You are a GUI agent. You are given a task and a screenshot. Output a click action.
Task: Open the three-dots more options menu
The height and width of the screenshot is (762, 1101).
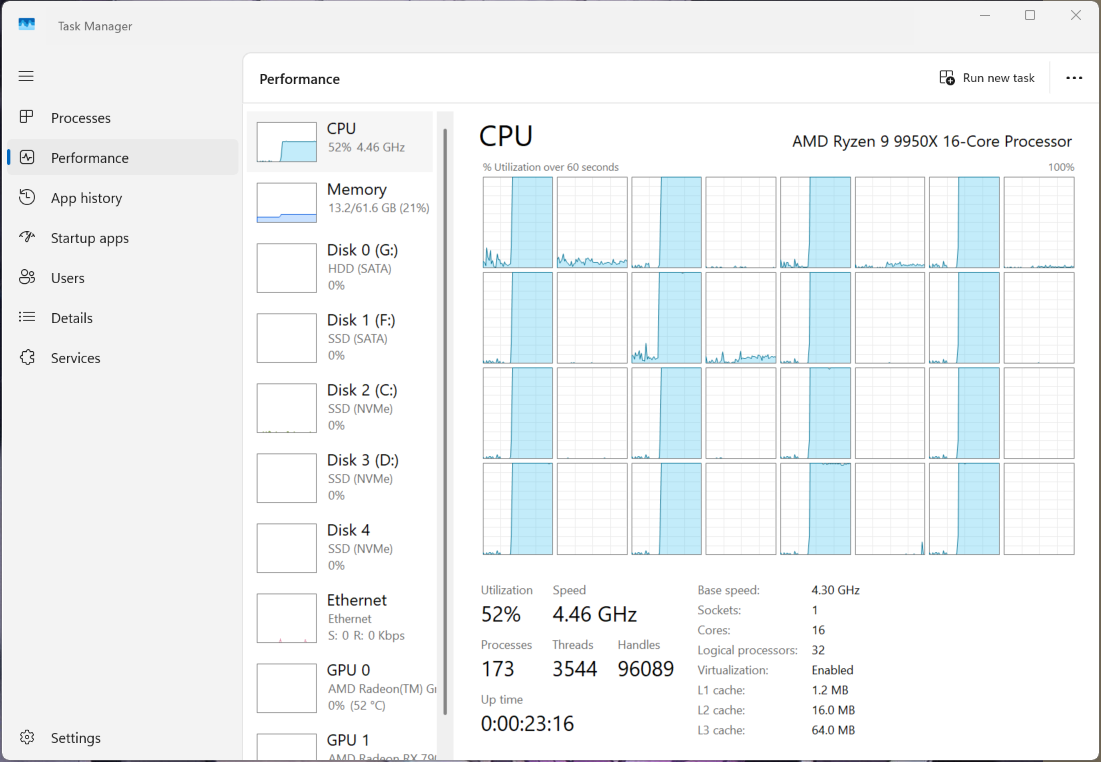[x=1074, y=78]
